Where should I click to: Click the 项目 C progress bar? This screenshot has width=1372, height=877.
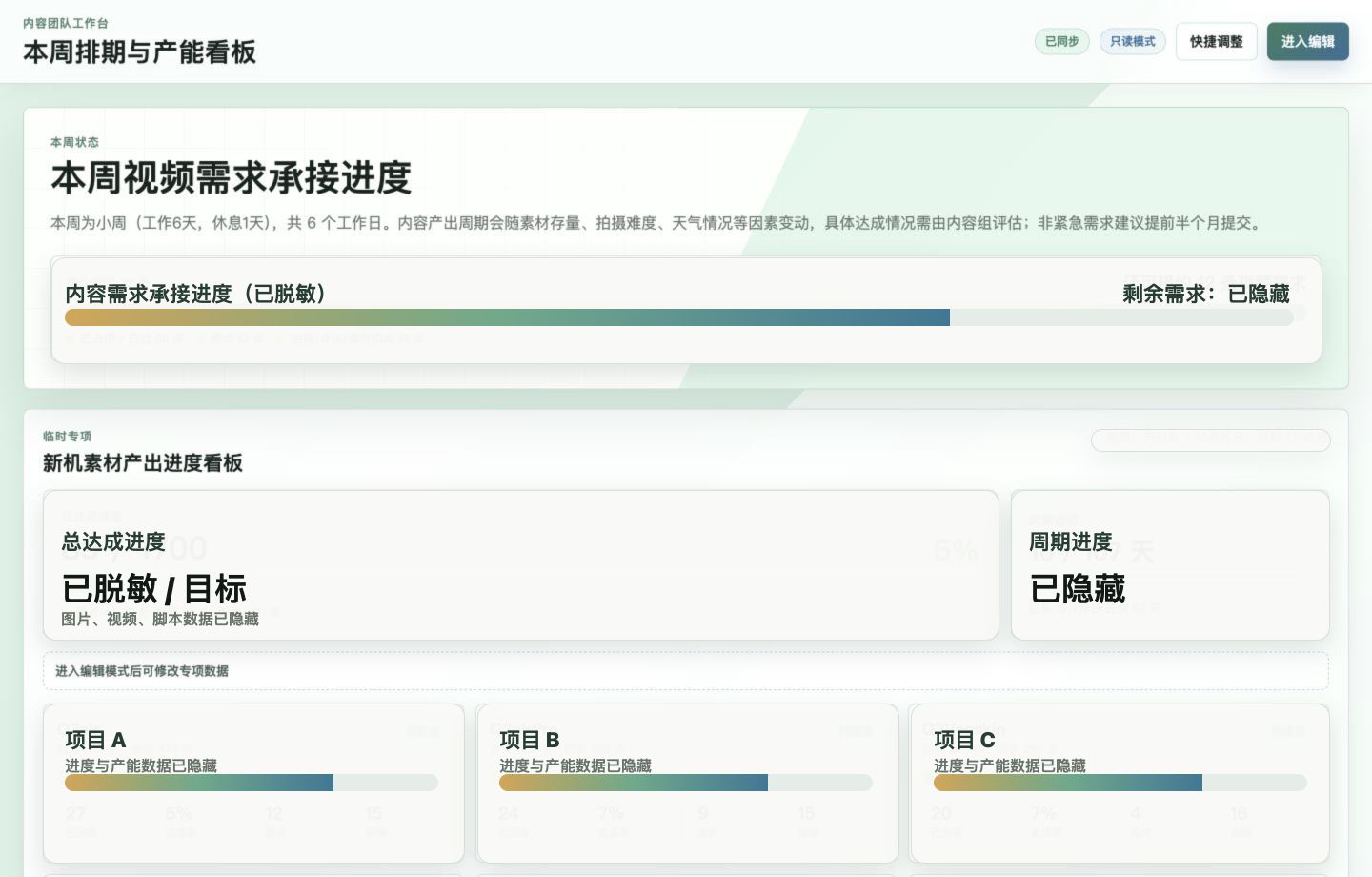(x=1120, y=783)
